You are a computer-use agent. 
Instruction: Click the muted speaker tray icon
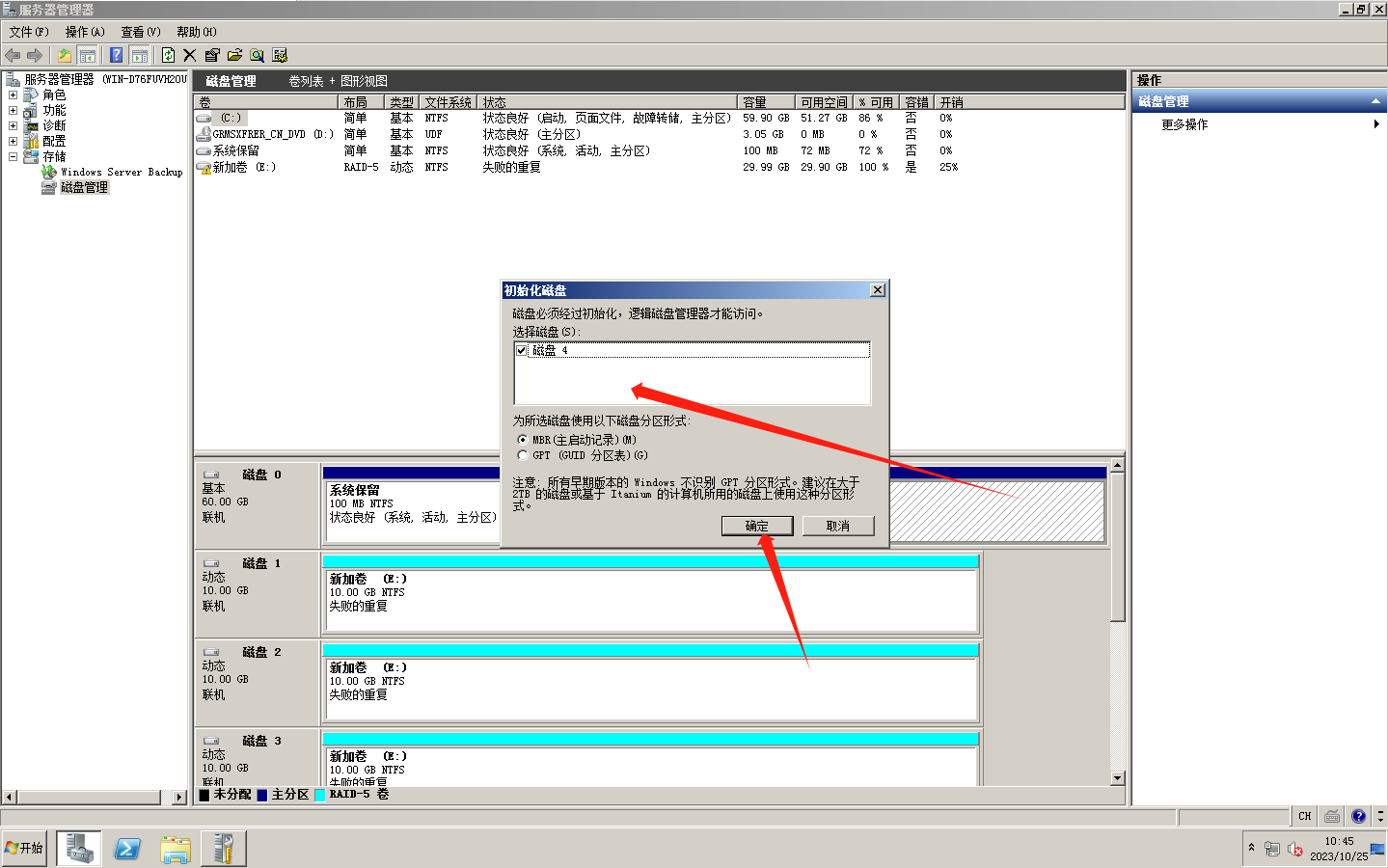pos(1295,849)
